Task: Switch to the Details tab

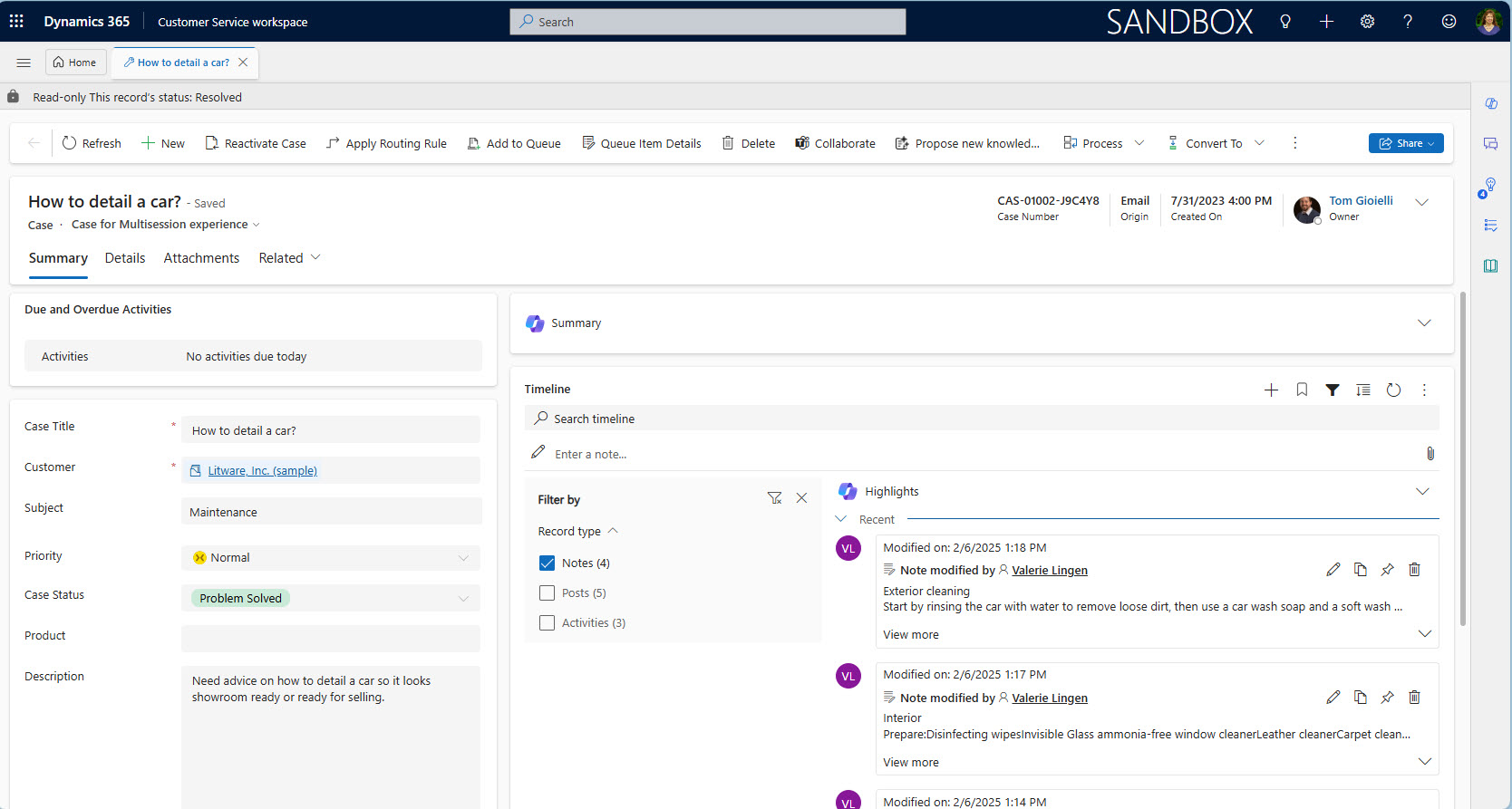Action: point(125,258)
